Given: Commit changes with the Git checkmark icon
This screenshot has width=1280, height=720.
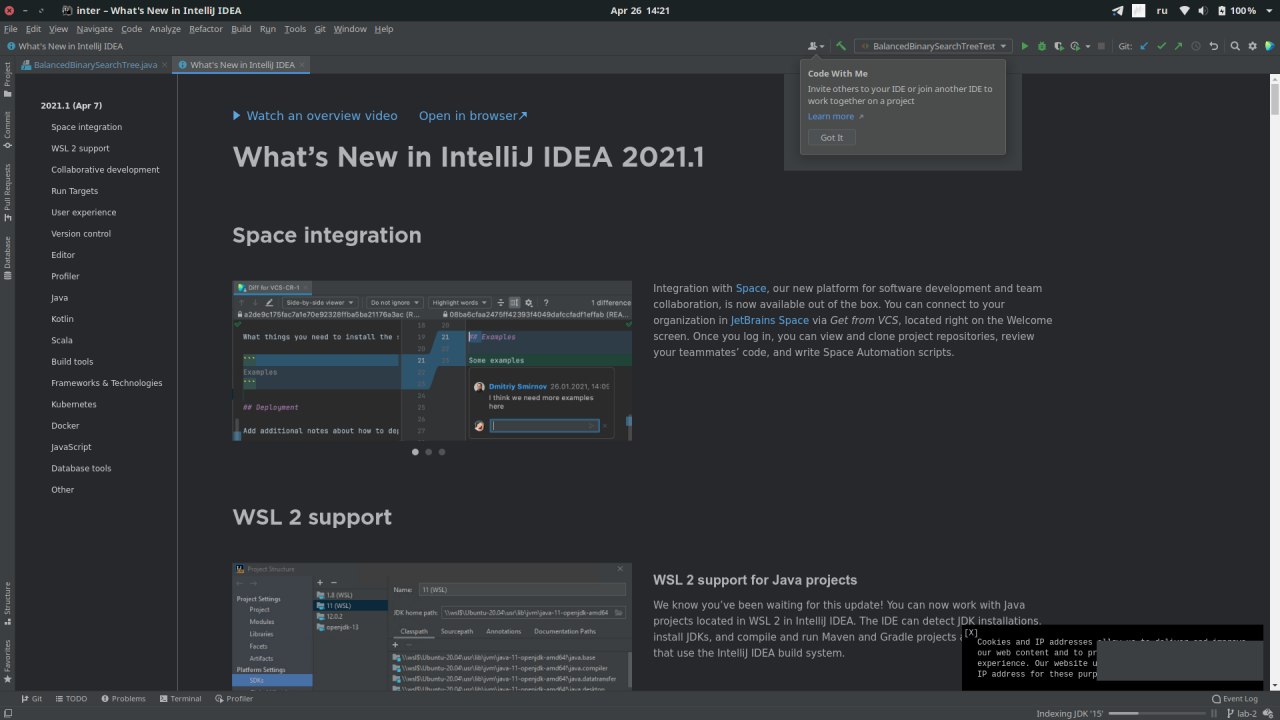Looking at the screenshot, I should [x=1161, y=46].
